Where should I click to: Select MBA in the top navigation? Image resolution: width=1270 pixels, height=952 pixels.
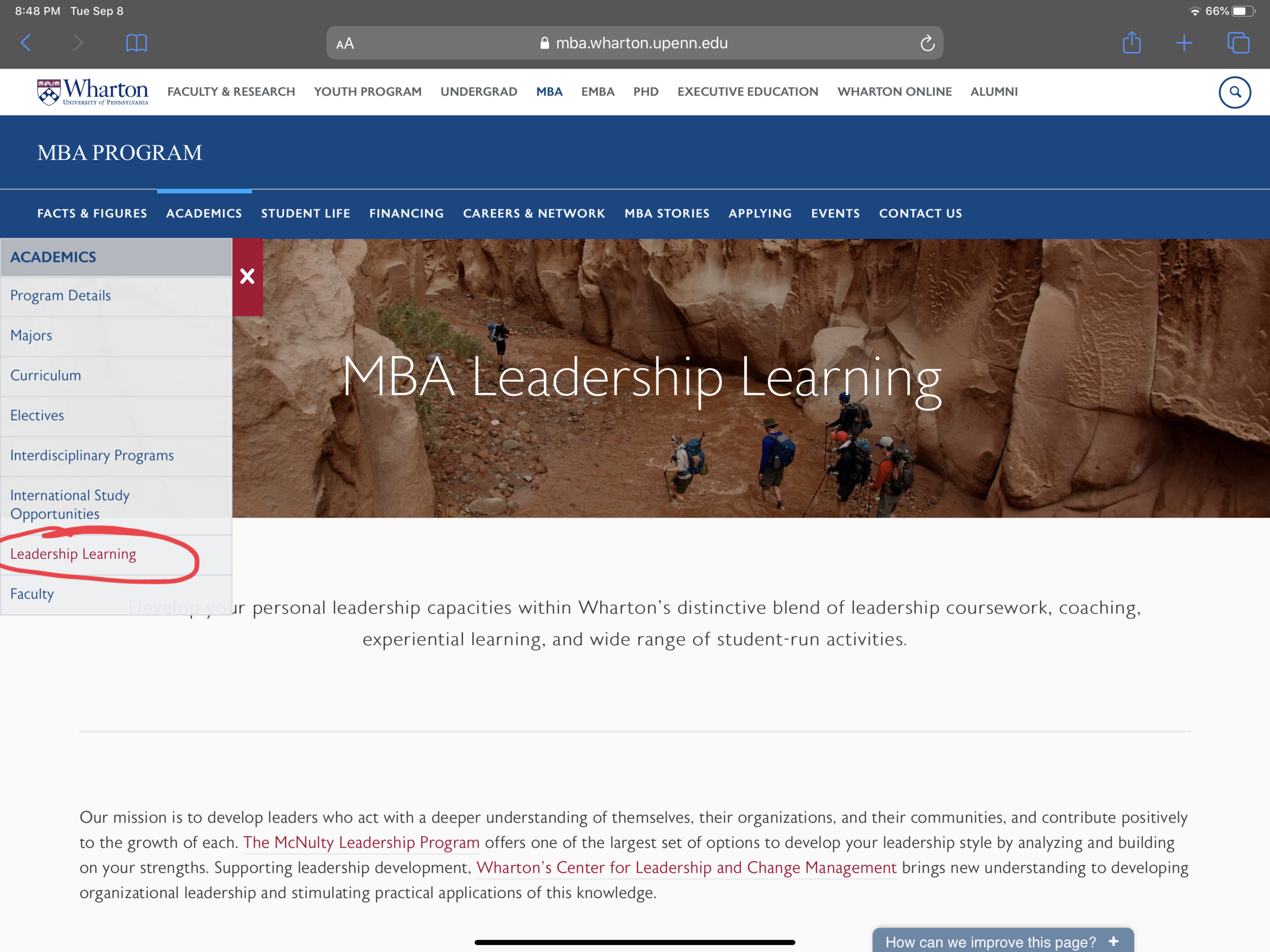pyautogui.click(x=550, y=92)
